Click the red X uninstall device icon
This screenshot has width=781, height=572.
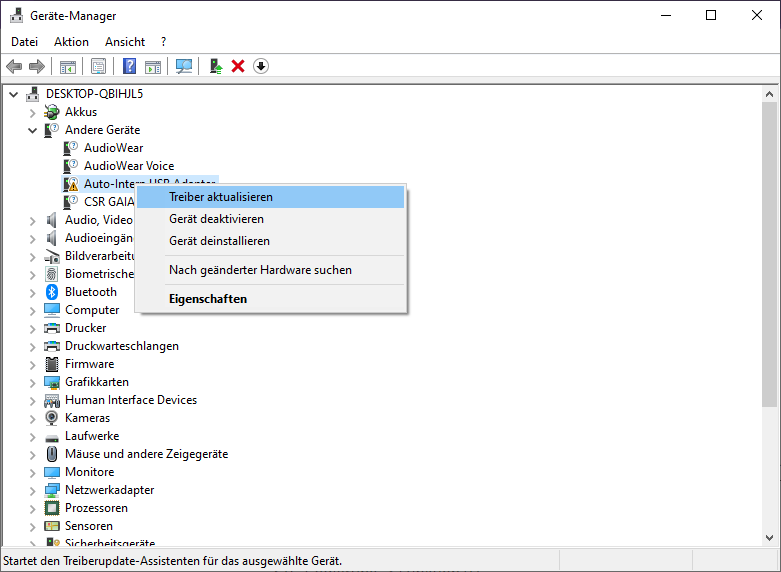[238, 66]
